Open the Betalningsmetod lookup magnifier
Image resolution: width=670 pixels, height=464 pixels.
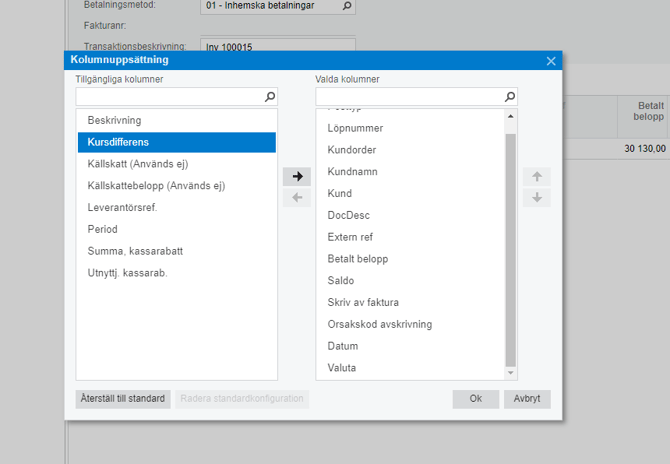347,6
